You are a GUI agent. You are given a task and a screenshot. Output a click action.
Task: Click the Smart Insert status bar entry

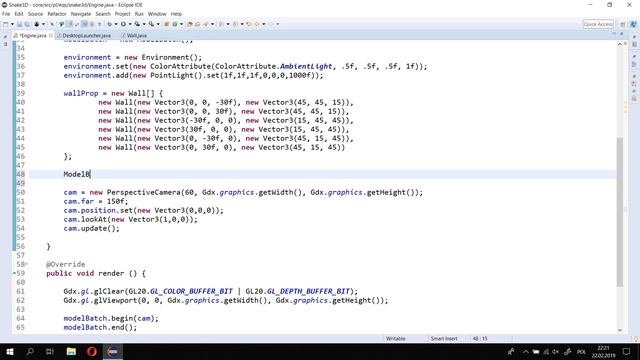pyautogui.click(x=444, y=338)
